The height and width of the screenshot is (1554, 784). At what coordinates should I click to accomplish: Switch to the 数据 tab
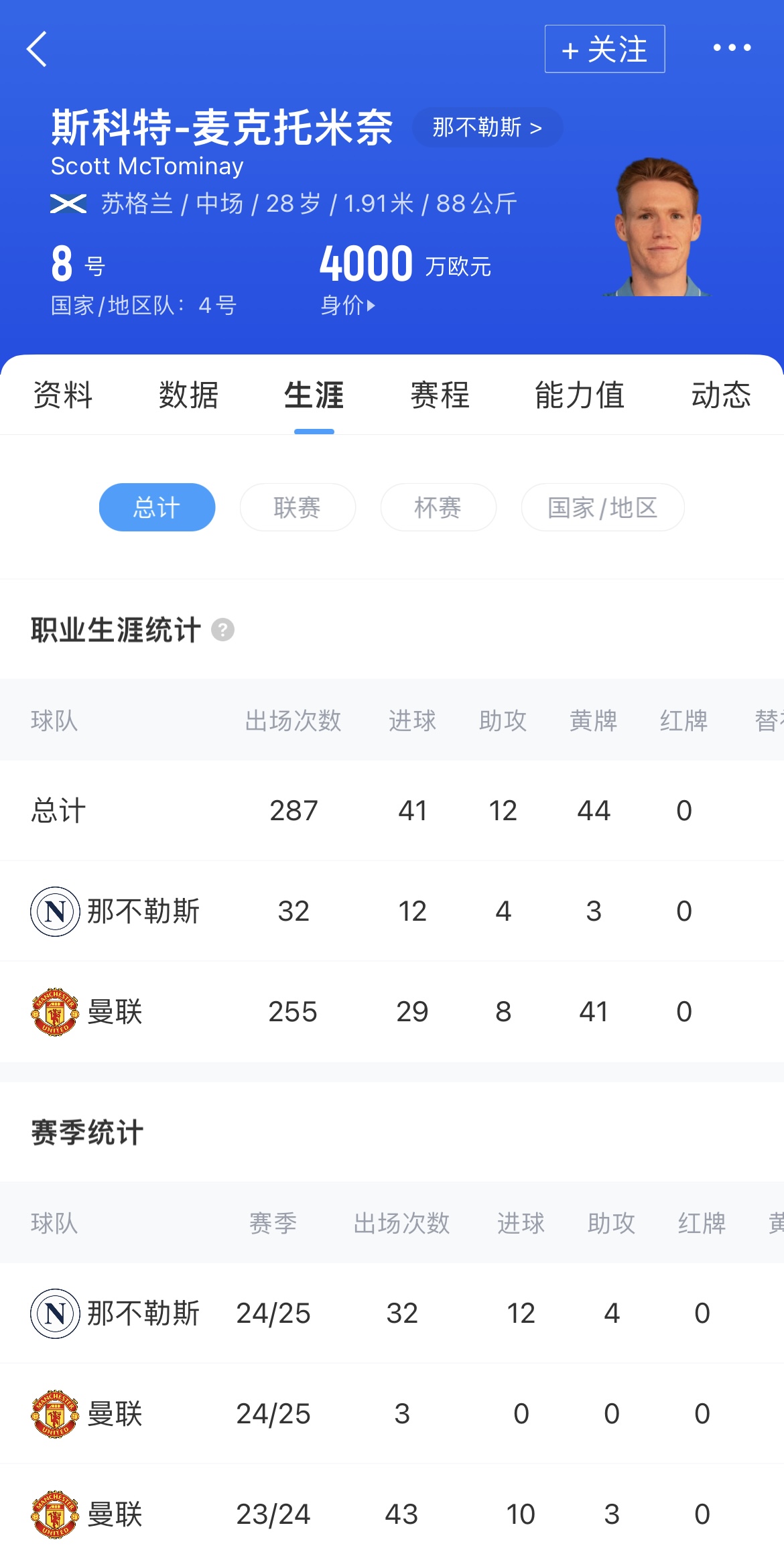pos(188,395)
